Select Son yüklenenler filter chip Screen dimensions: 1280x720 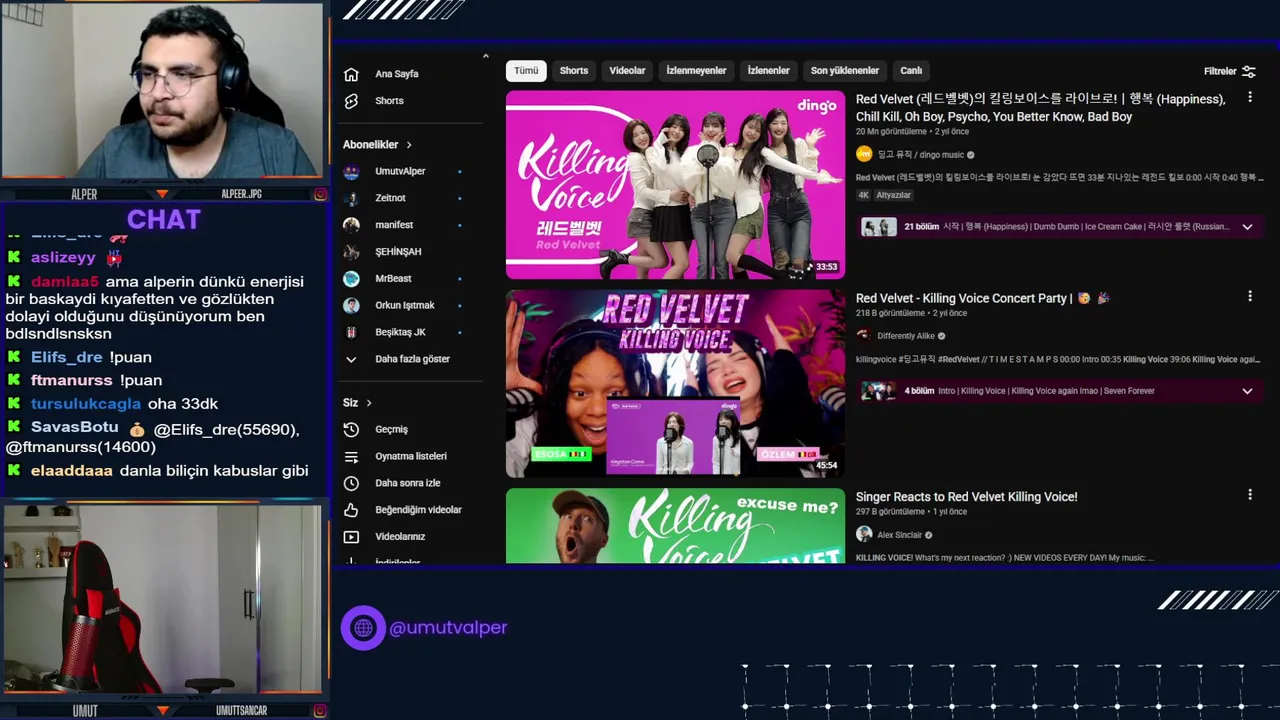[x=845, y=71]
